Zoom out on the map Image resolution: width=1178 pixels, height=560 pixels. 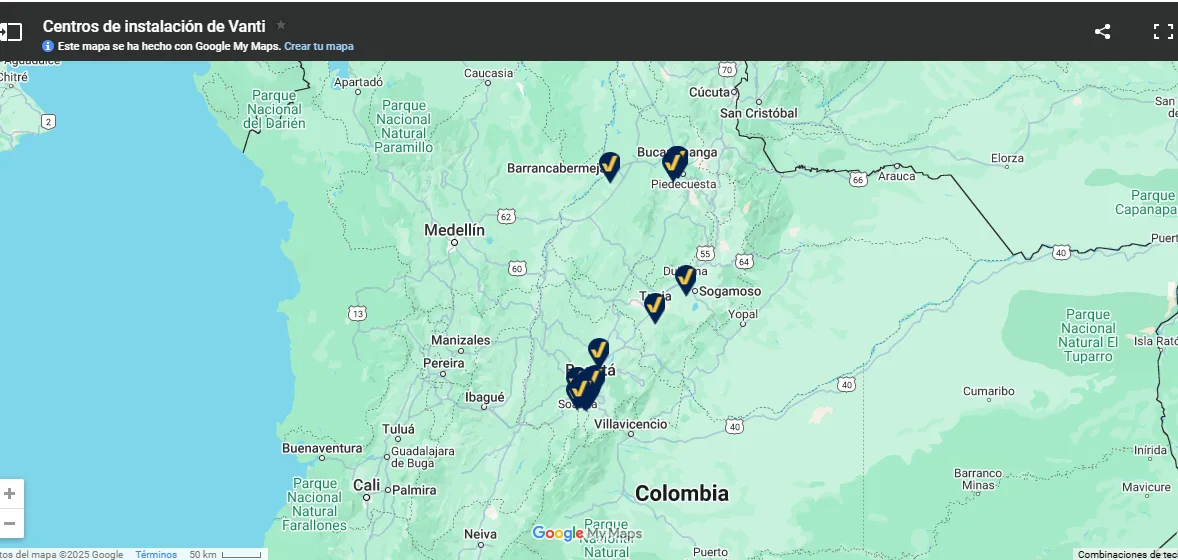[10, 523]
